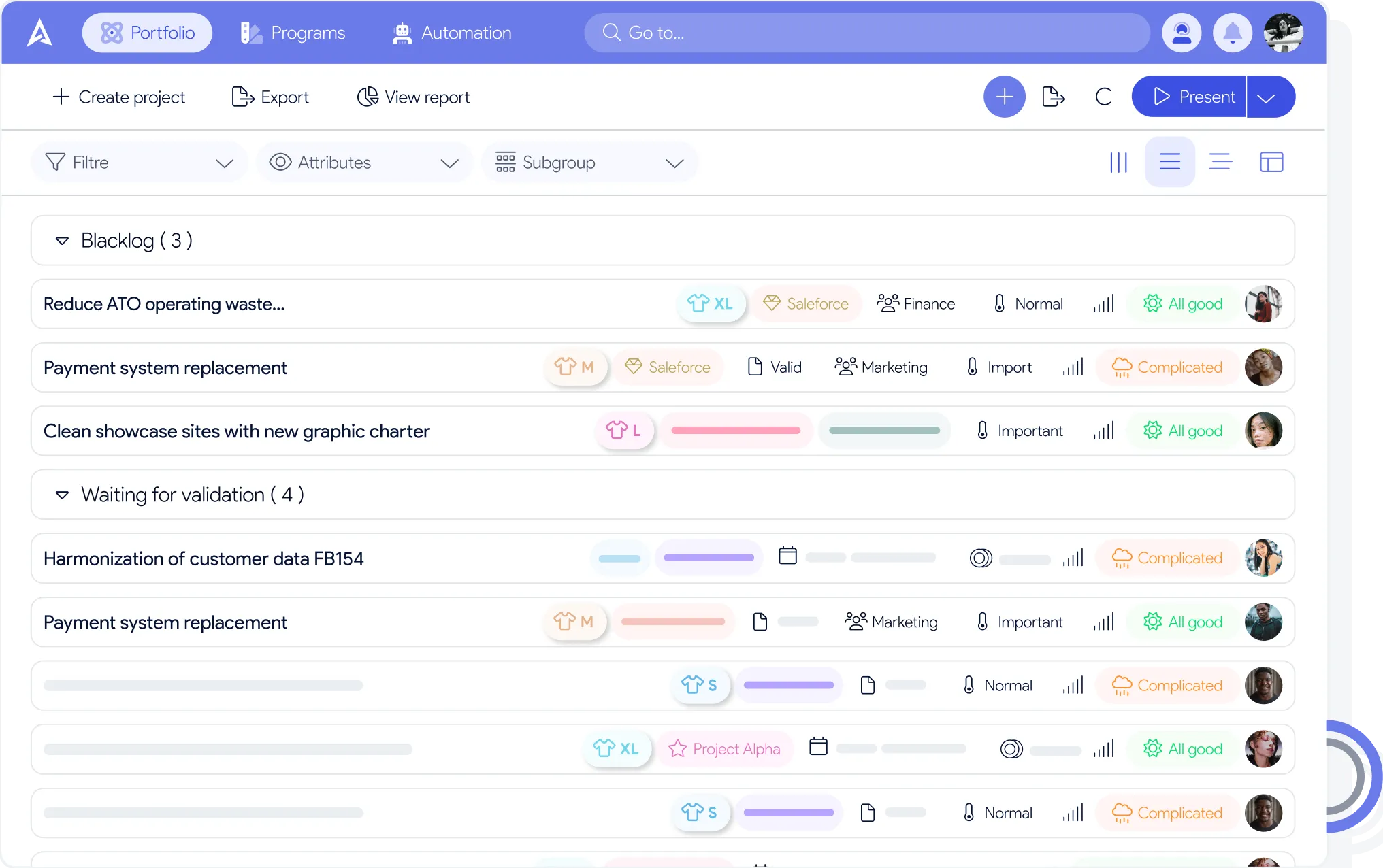Click pink progress bar on Clean showcase row
The width and height of the screenshot is (1383, 868).
pos(735,431)
